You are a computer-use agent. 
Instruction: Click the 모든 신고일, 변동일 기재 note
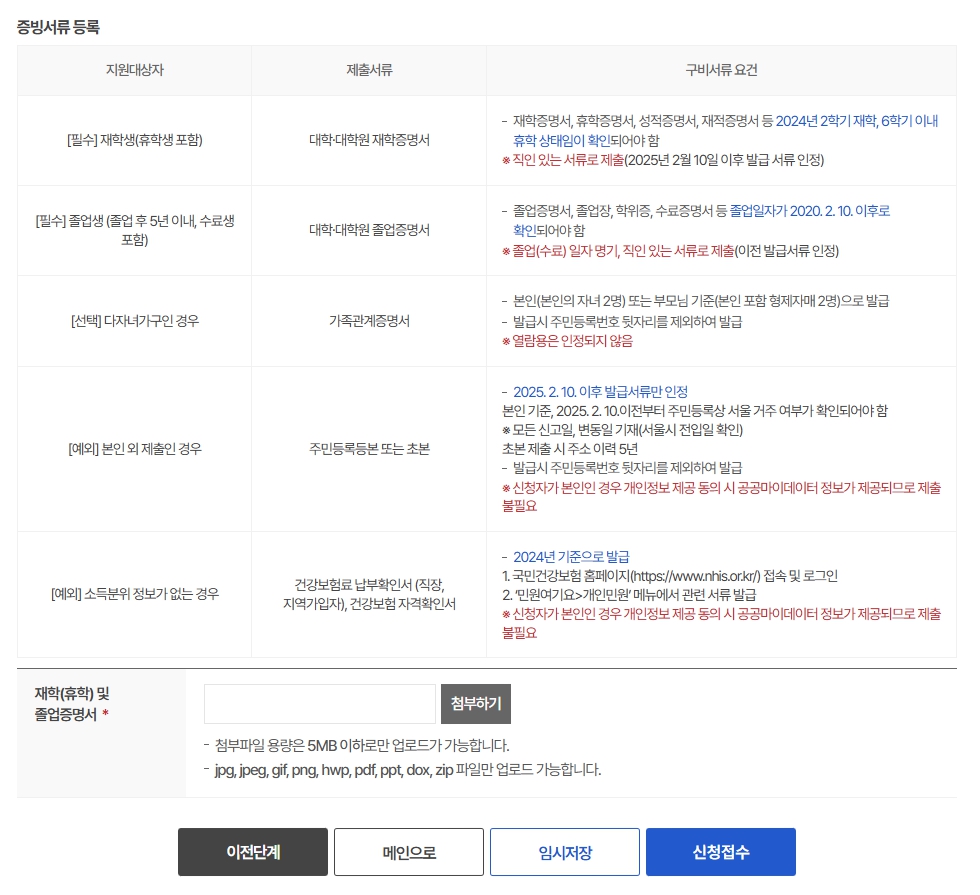pyautogui.click(x=622, y=430)
